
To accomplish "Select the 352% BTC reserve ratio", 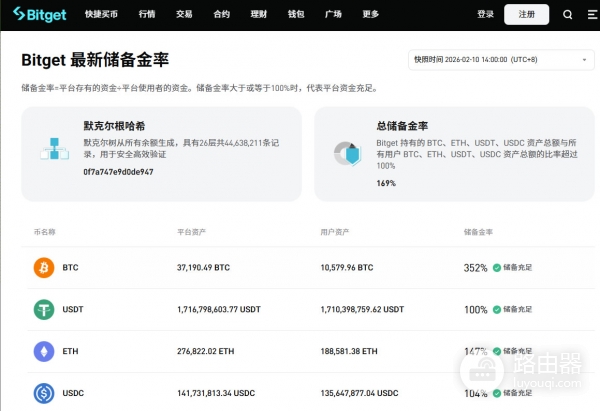I will coord(476,268).
